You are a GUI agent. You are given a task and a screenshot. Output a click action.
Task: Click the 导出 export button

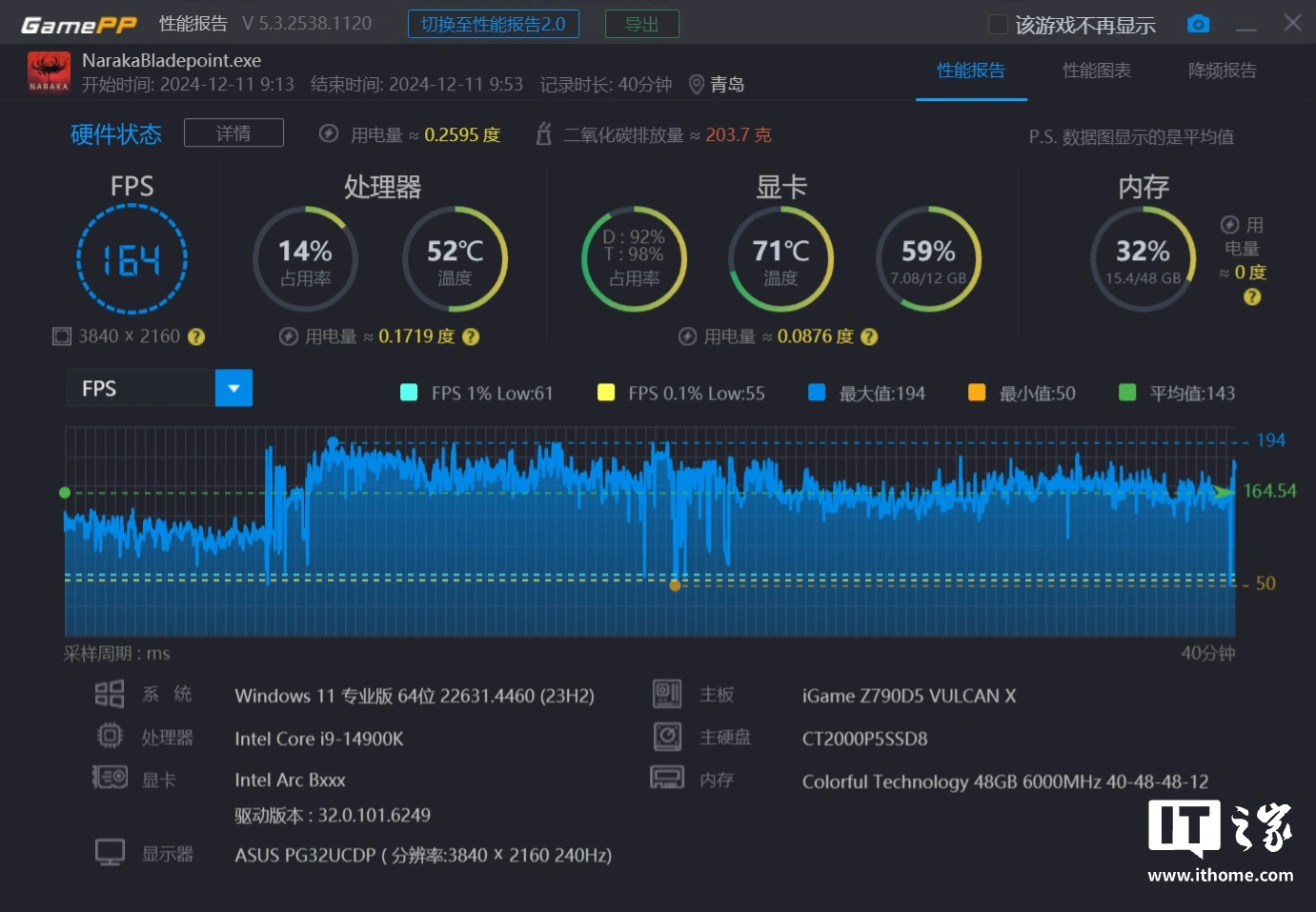(x=641, y=24)
